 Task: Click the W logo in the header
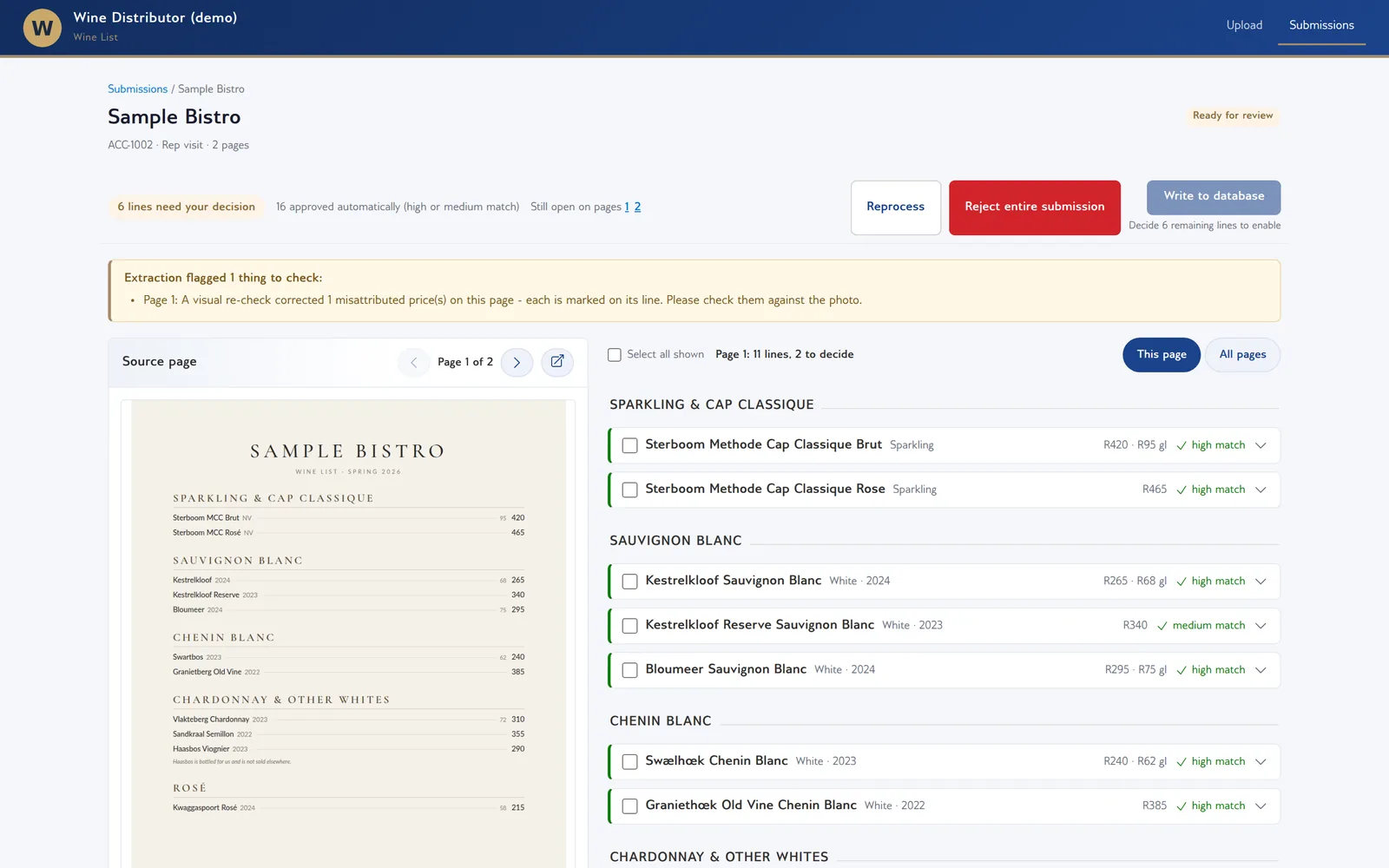[42, 28]
